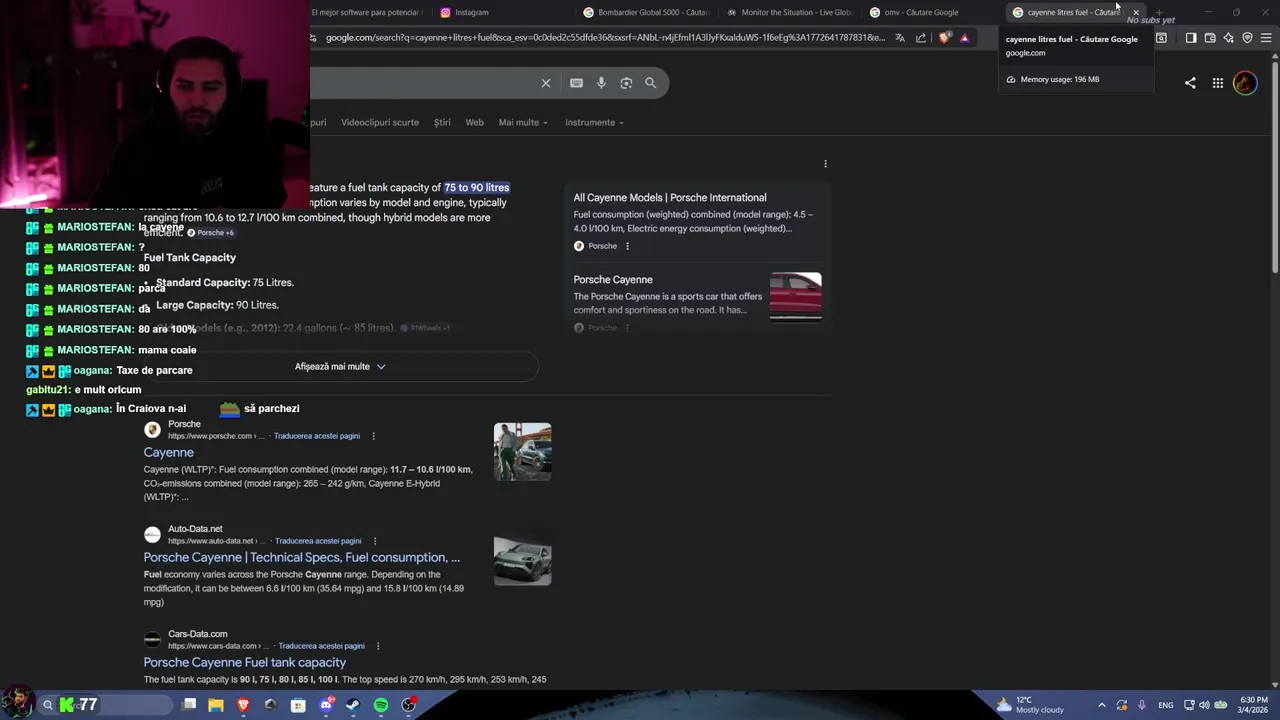Switch to Monitor the Situation tab

point(790,12)
